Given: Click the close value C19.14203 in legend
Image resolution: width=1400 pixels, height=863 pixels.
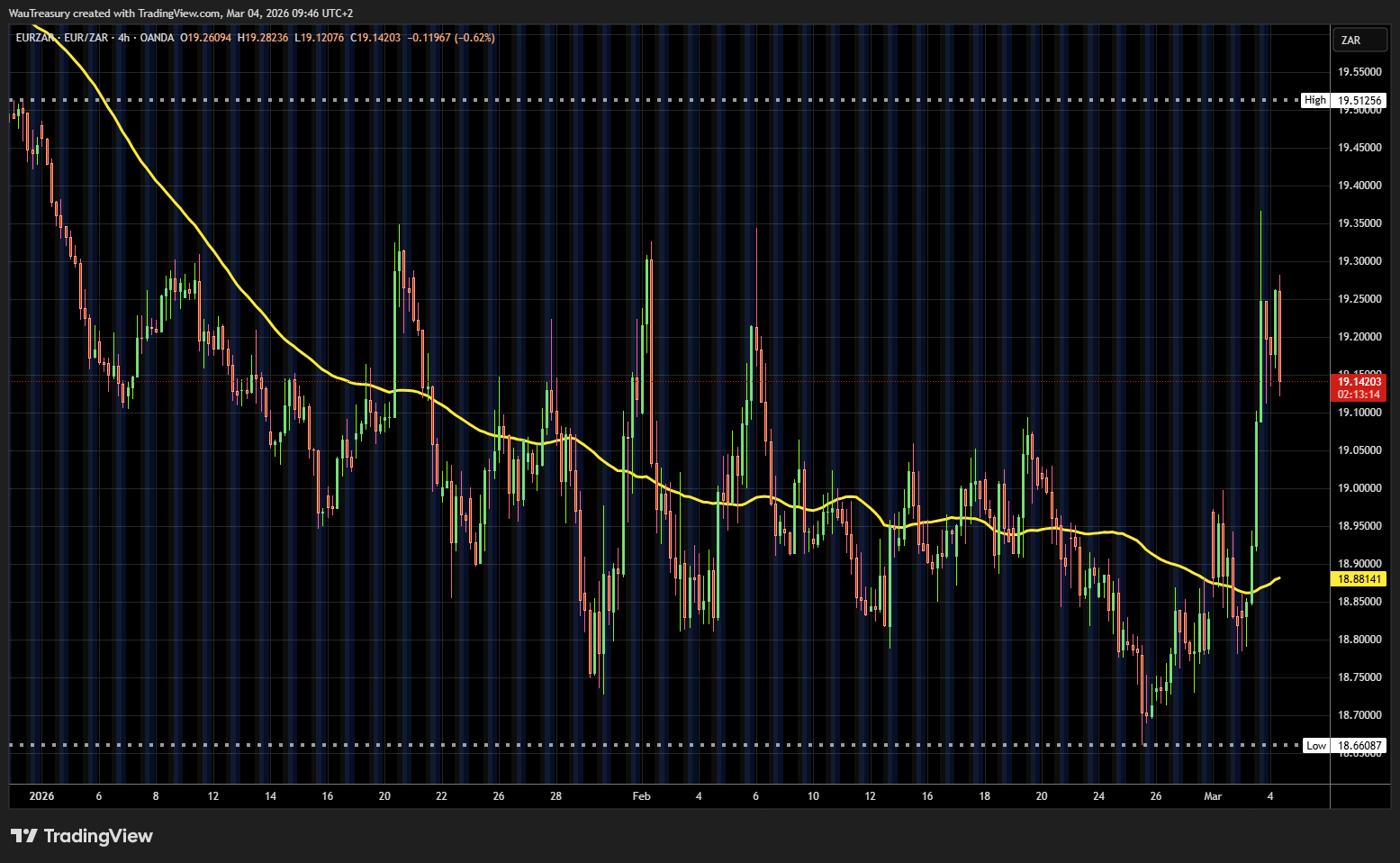Looking at the screenshot, I should click(375, 38).
